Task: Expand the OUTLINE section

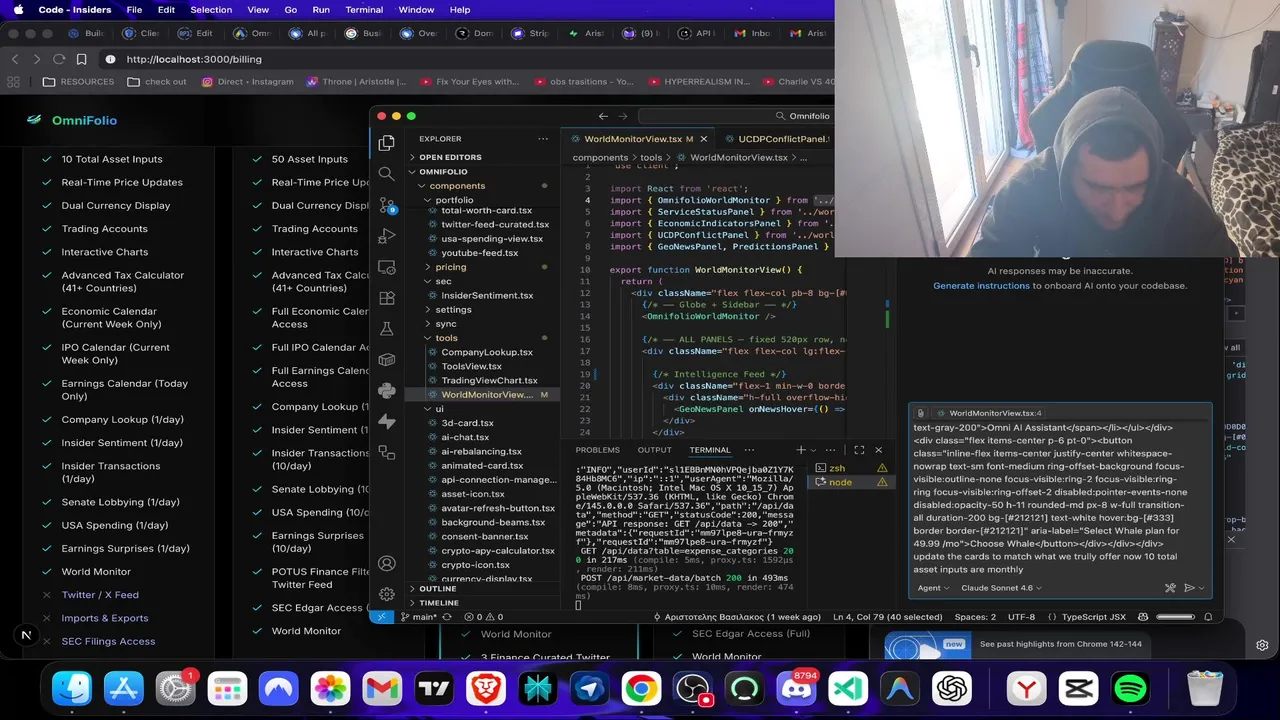Action: (437, 589)
